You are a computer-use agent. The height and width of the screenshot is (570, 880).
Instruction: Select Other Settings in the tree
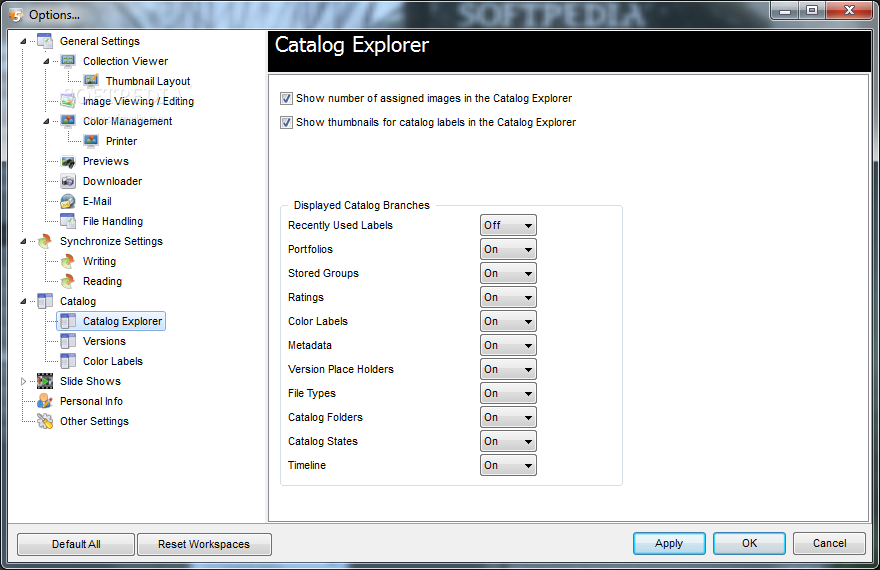[x=94, y=421]
